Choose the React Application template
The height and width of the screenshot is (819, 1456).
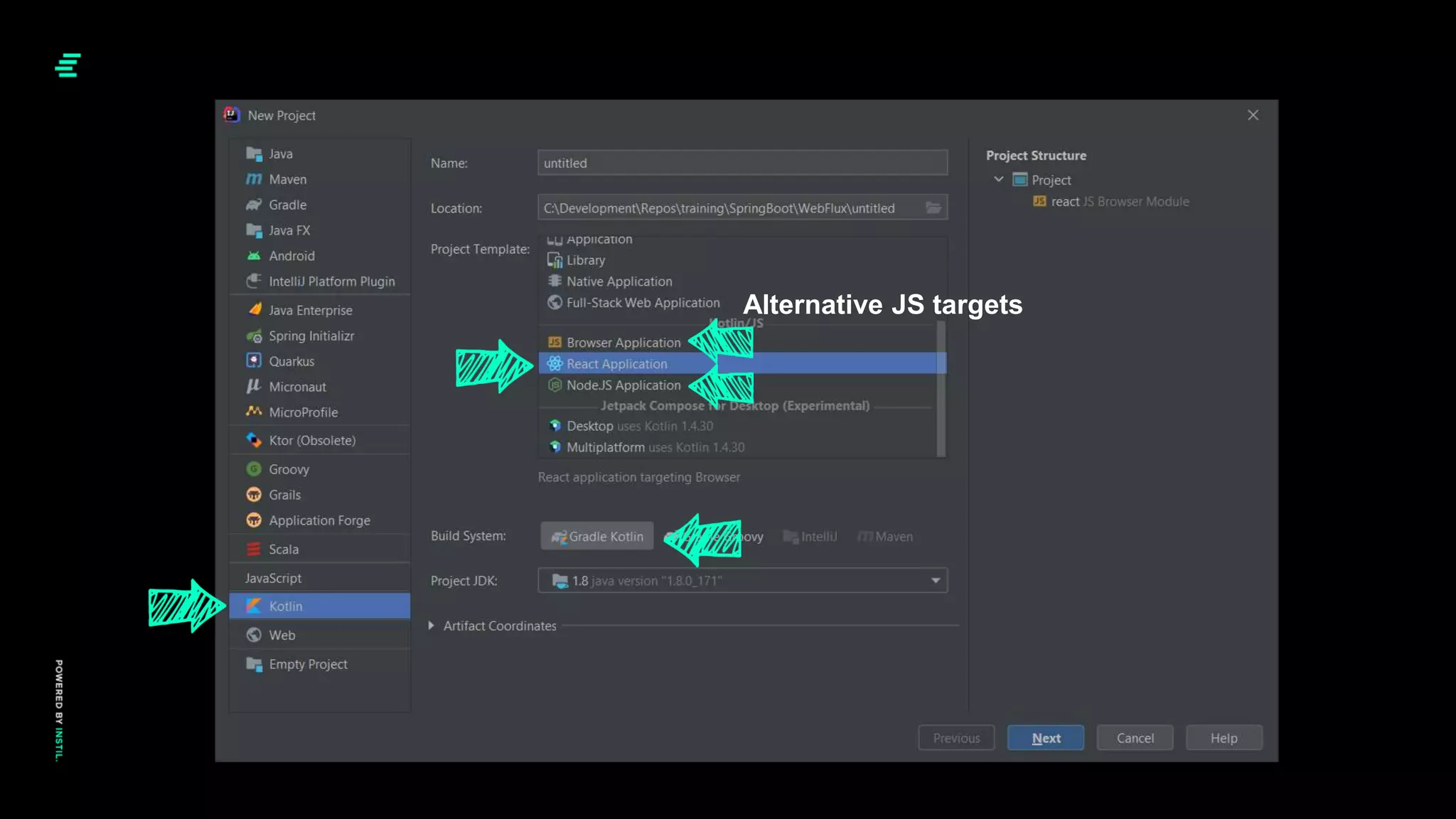click(x=742, y=364)
